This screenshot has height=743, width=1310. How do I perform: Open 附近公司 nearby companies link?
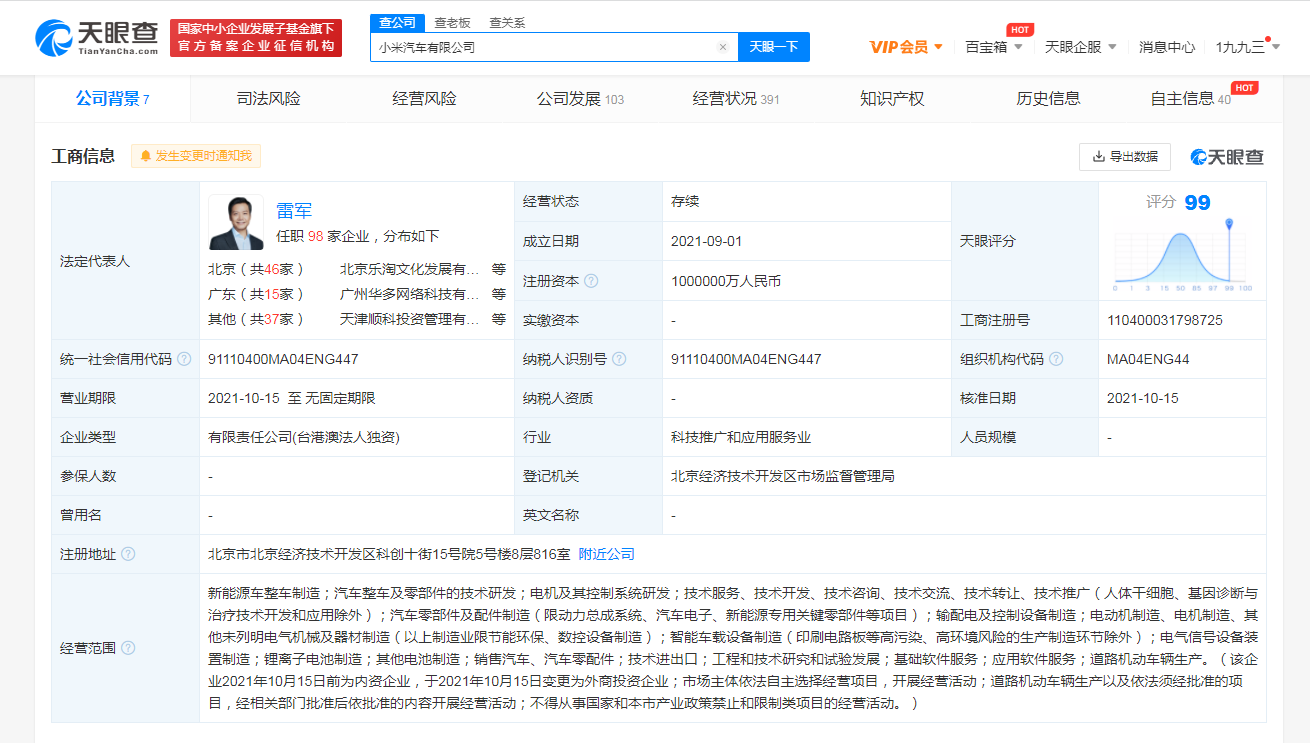[606, 554]
